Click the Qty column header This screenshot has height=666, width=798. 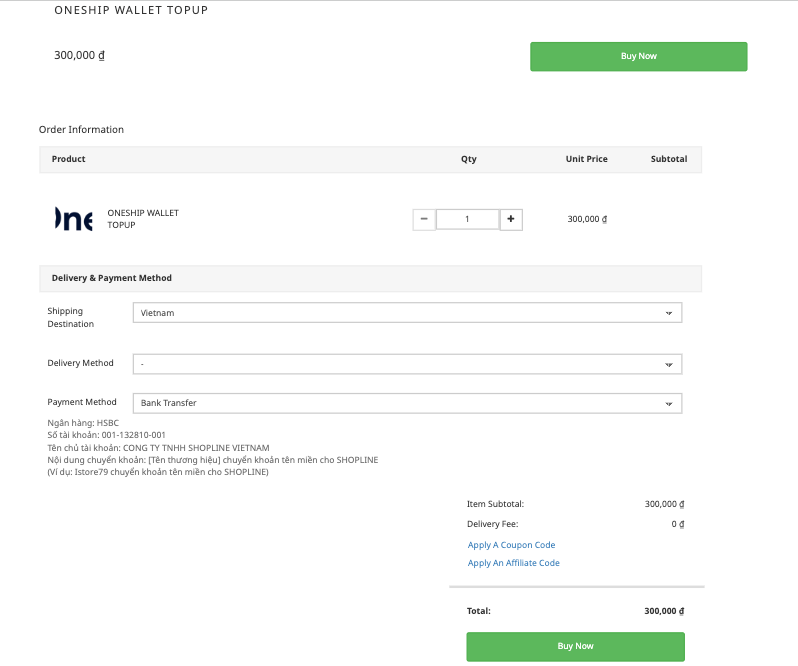(x=469, y=159)
